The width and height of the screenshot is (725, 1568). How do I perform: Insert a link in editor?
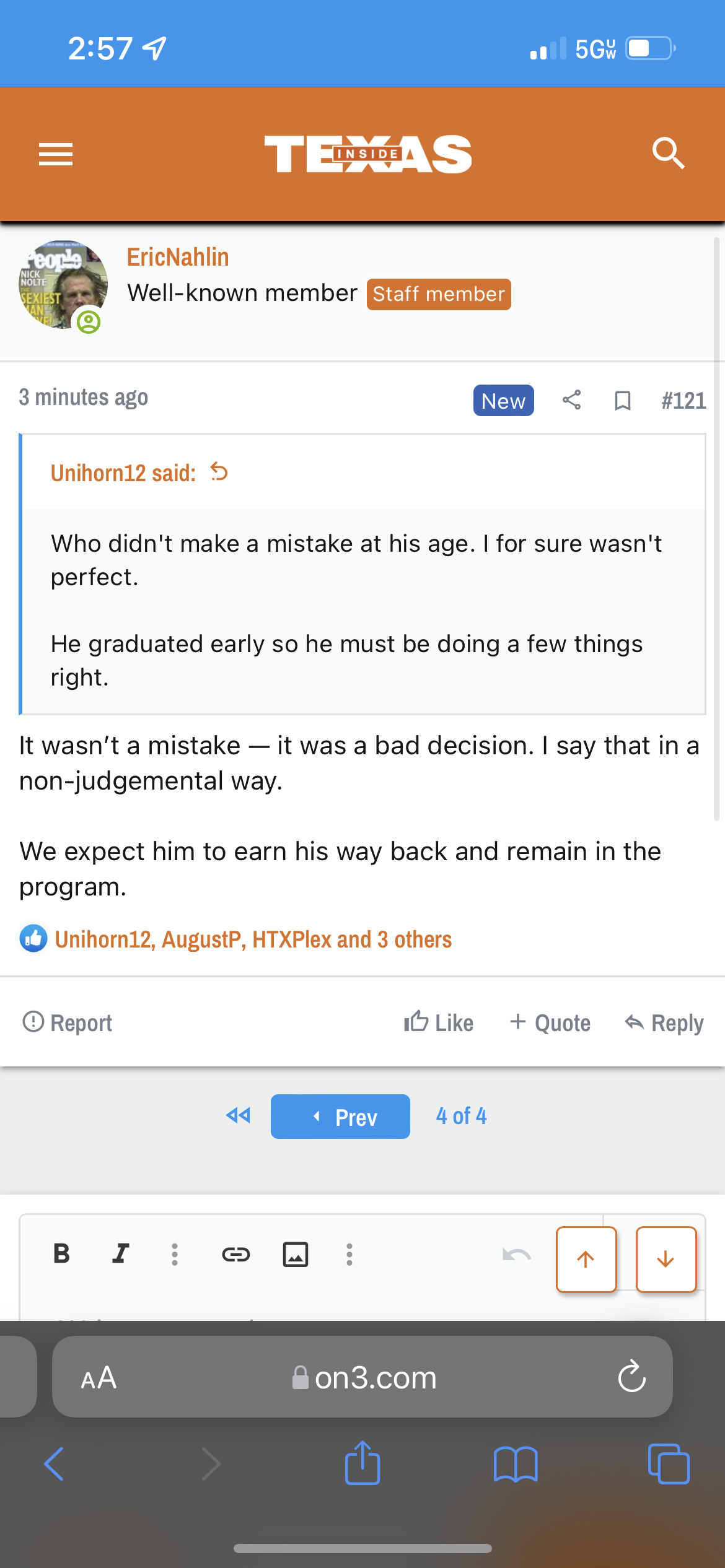point(235,1254)
